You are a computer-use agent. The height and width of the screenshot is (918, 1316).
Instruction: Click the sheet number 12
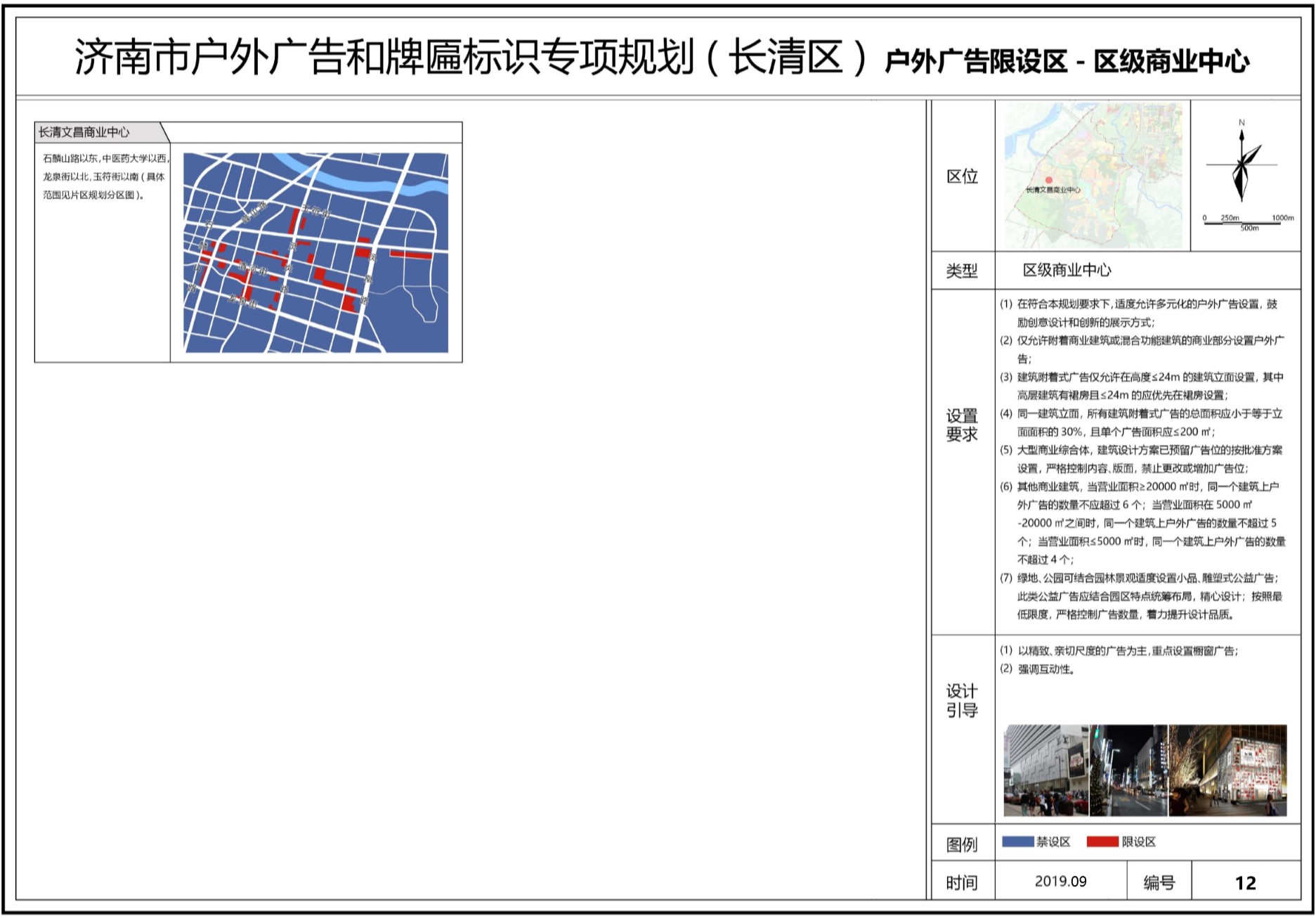click(1245, 883)
